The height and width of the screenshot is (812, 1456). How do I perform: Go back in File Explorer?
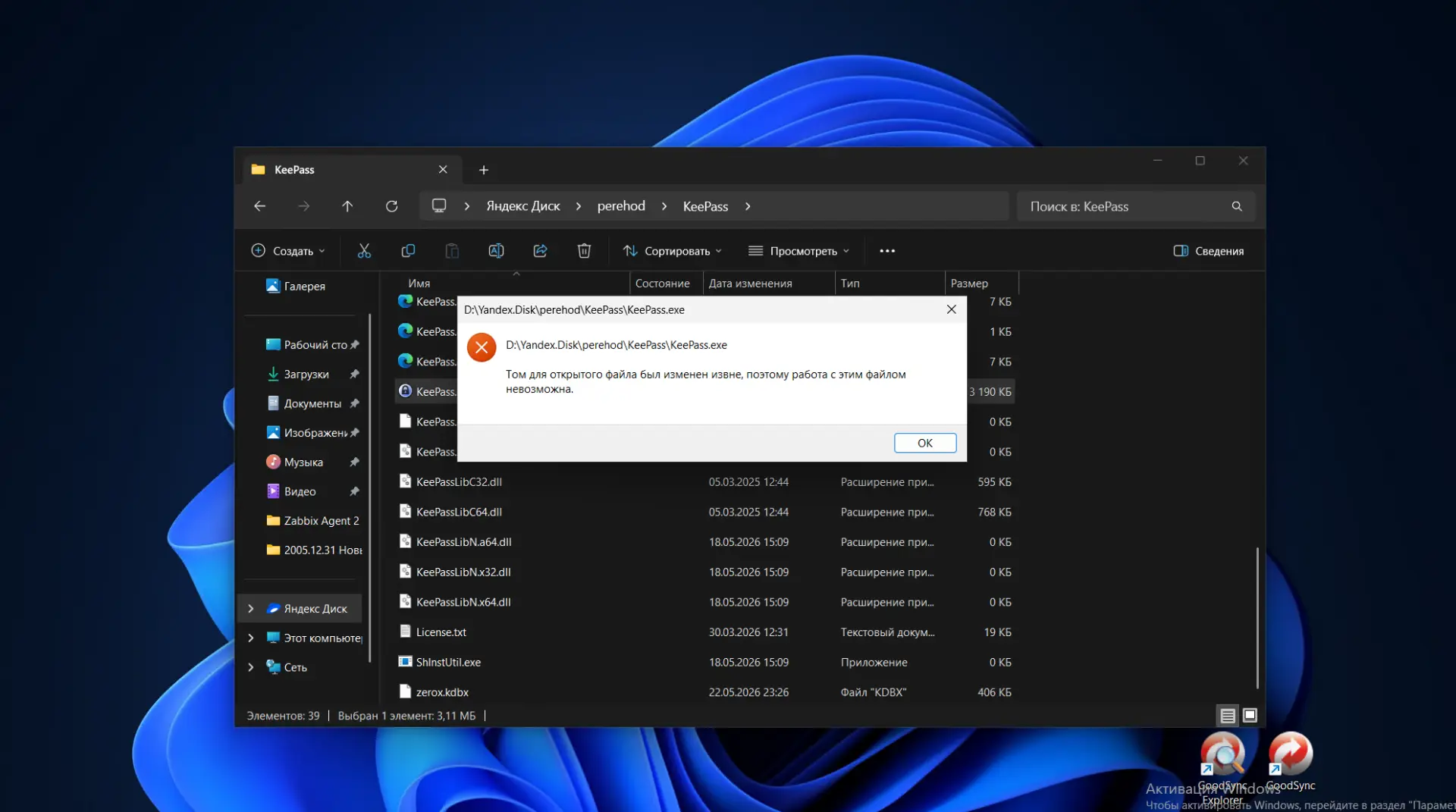260,206
